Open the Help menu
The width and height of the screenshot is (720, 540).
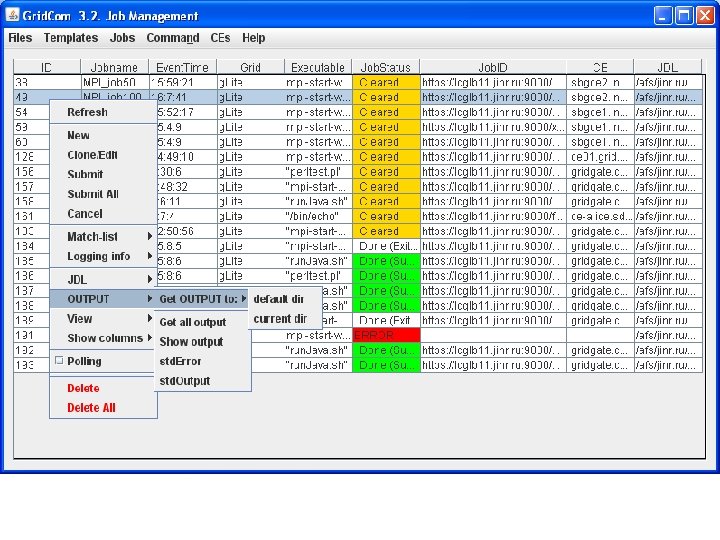[253, 38]
